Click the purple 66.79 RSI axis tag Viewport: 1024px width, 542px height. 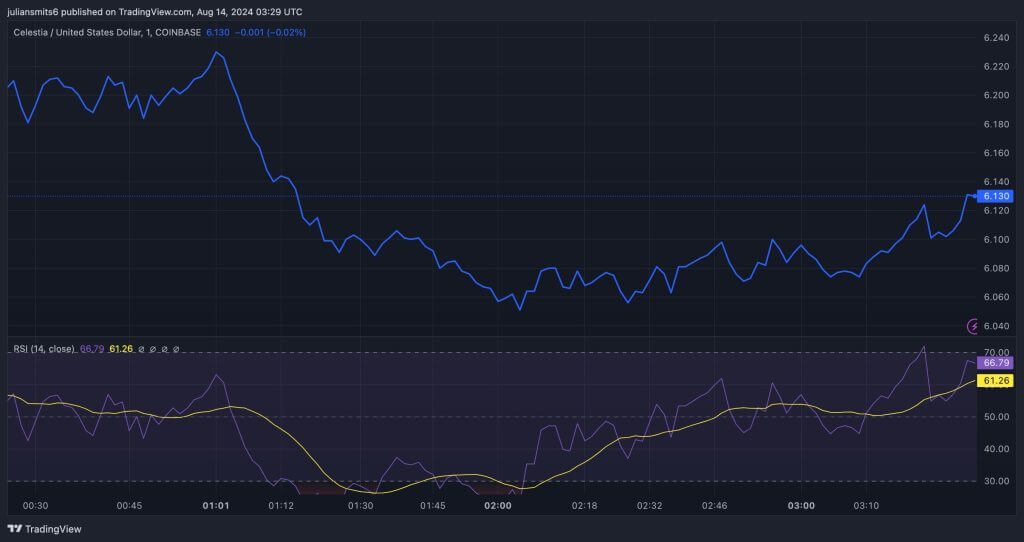(x=995, y=362)
